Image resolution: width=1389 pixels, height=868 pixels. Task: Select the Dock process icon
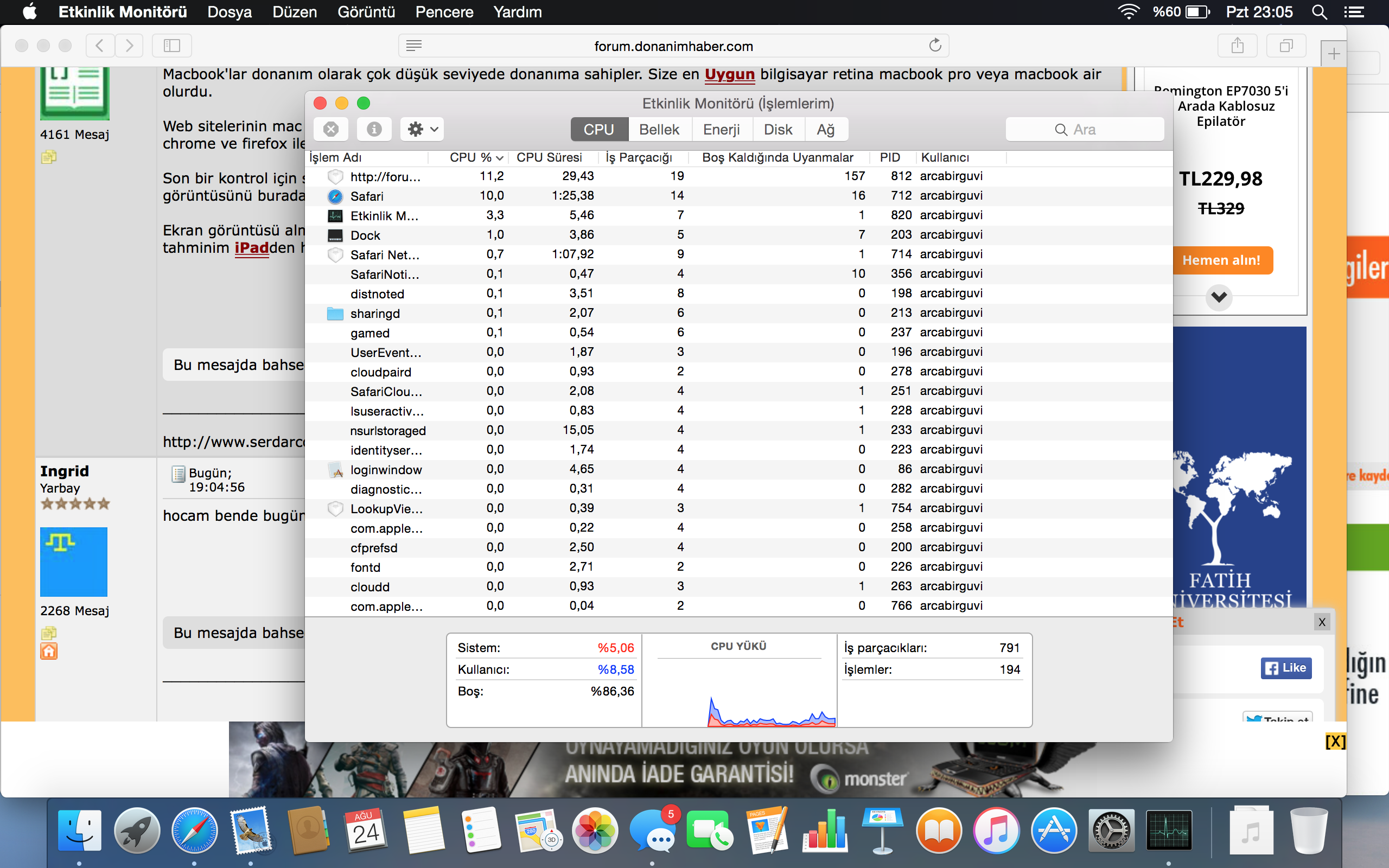click(x=335, y=235)
